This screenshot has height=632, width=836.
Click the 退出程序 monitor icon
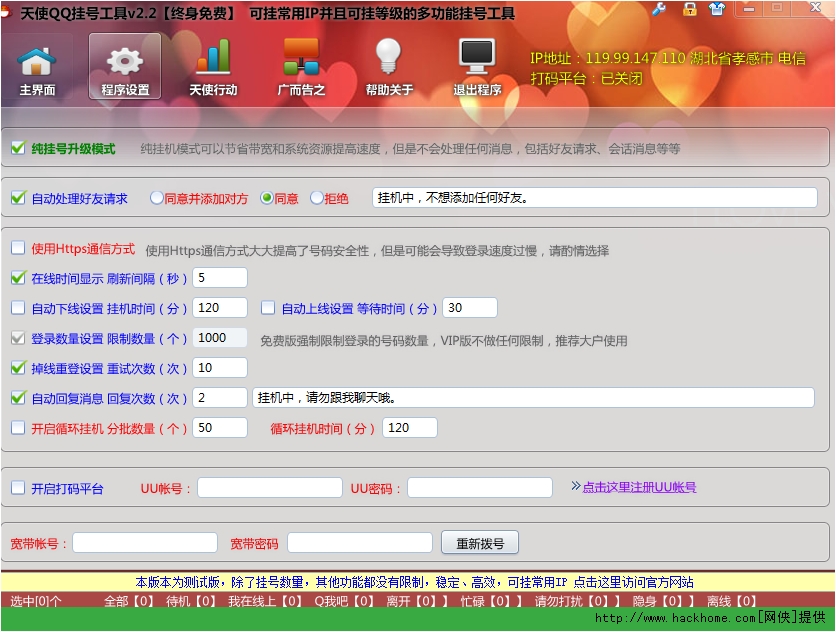point(477,67)
